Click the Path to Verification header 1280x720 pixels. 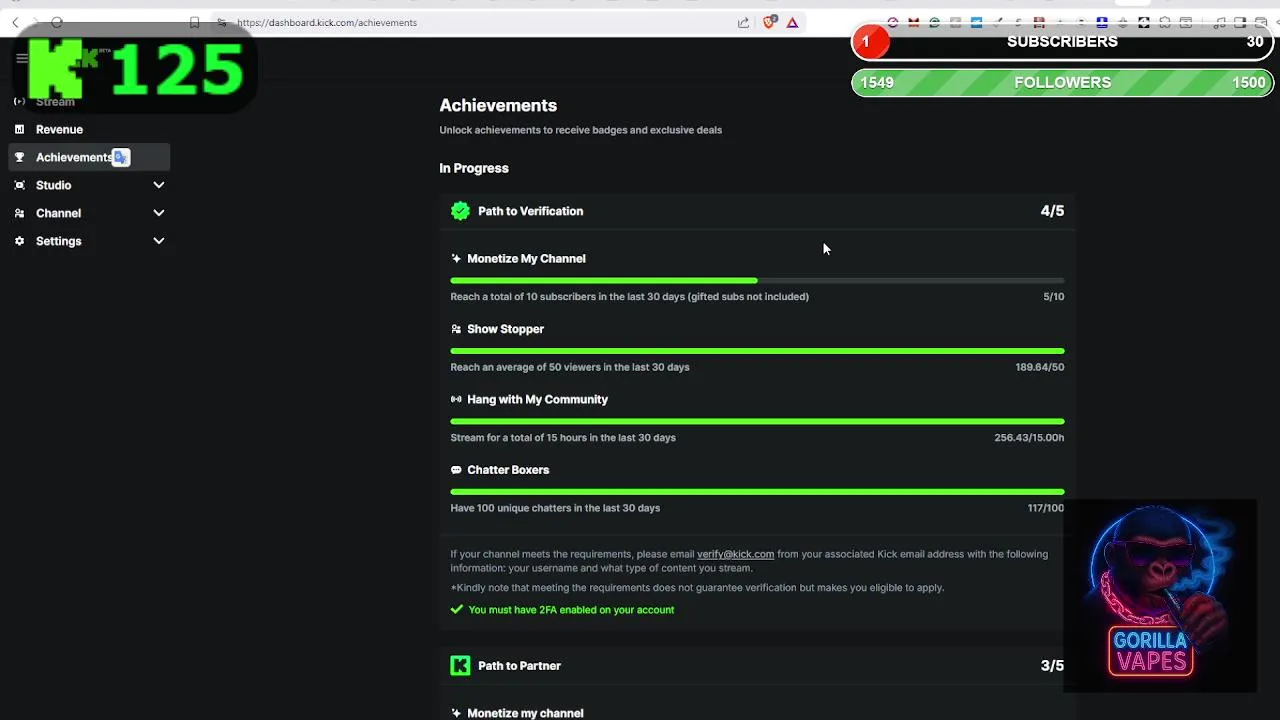tap(530, 211)
